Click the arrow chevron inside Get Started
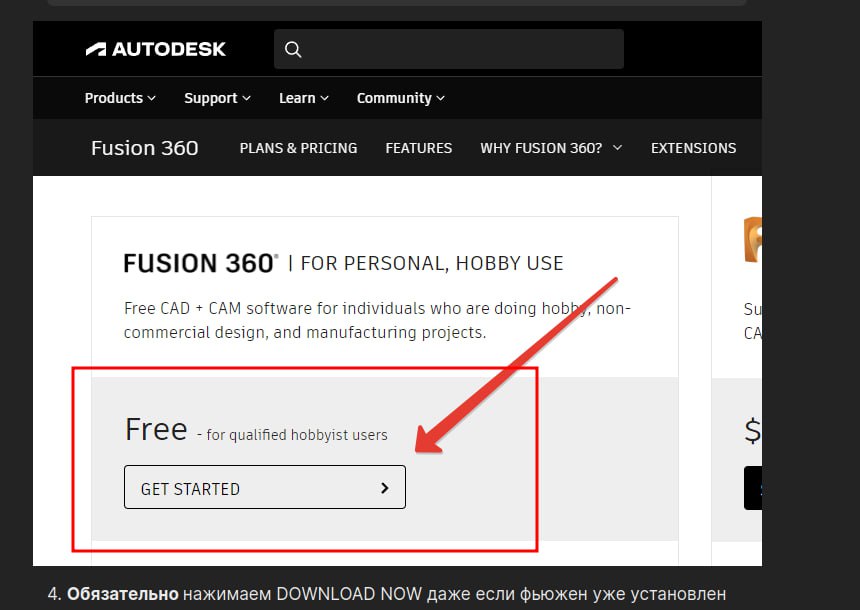Screen dimensions: 860x610 pyautogui.click(x=384, y=488)
